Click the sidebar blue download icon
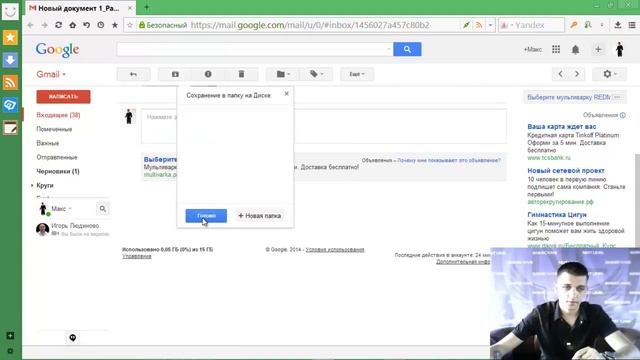 [x=10, y=60]
